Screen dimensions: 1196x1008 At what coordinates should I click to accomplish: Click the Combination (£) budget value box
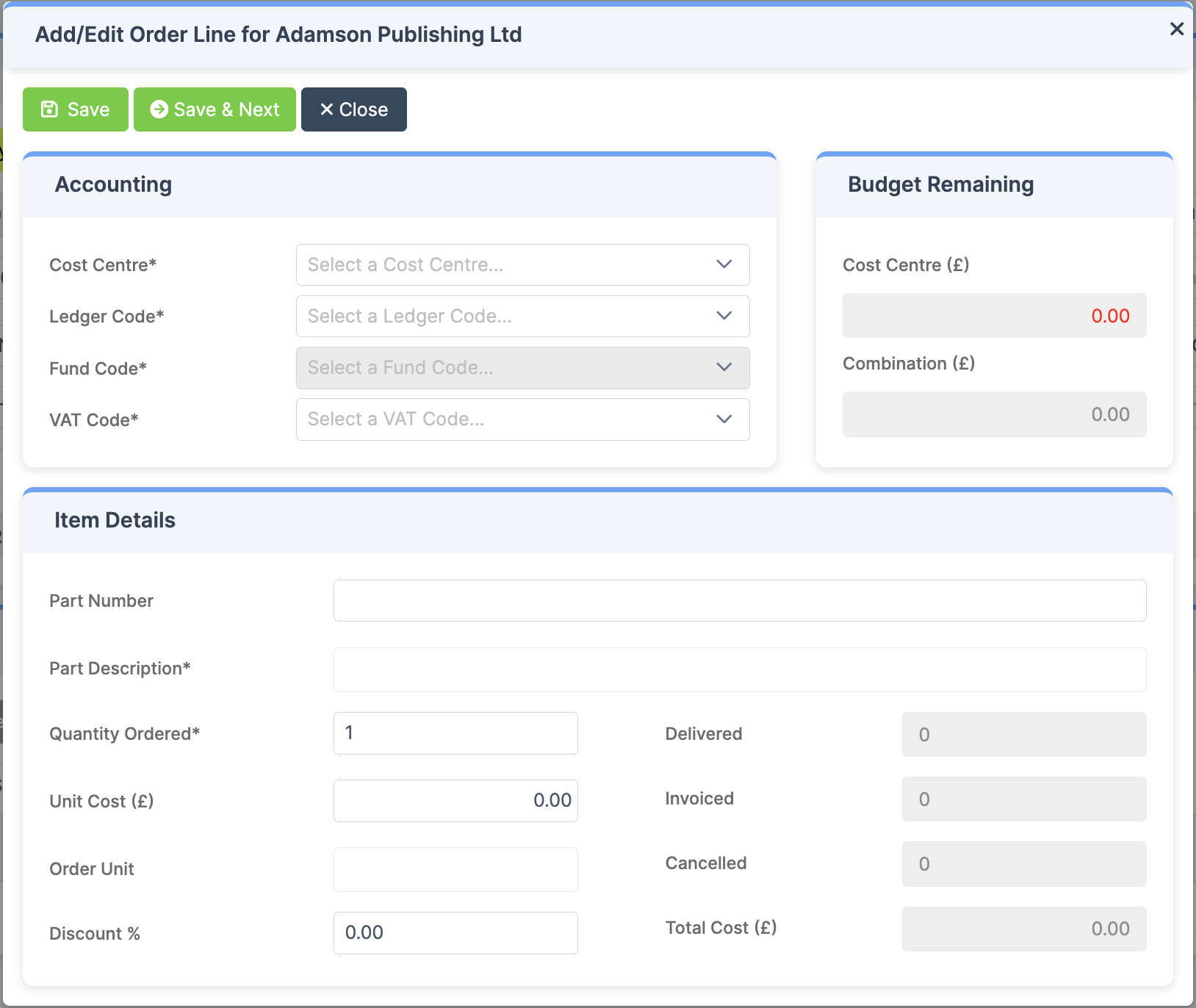click(x=994, y=414)
